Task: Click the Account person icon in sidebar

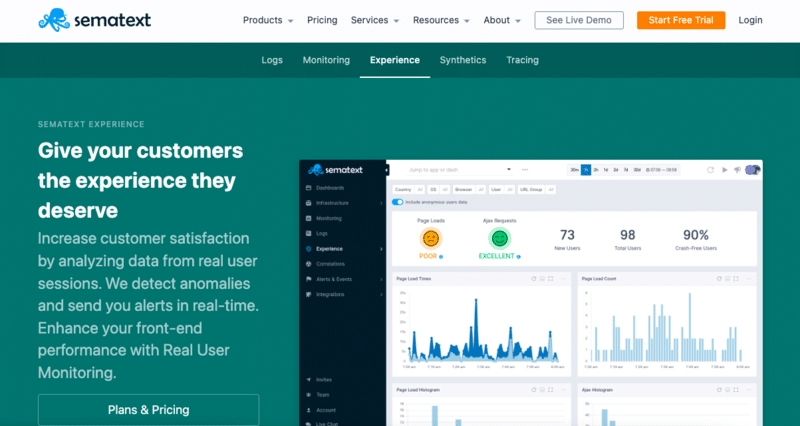Action: coord(308,410)
